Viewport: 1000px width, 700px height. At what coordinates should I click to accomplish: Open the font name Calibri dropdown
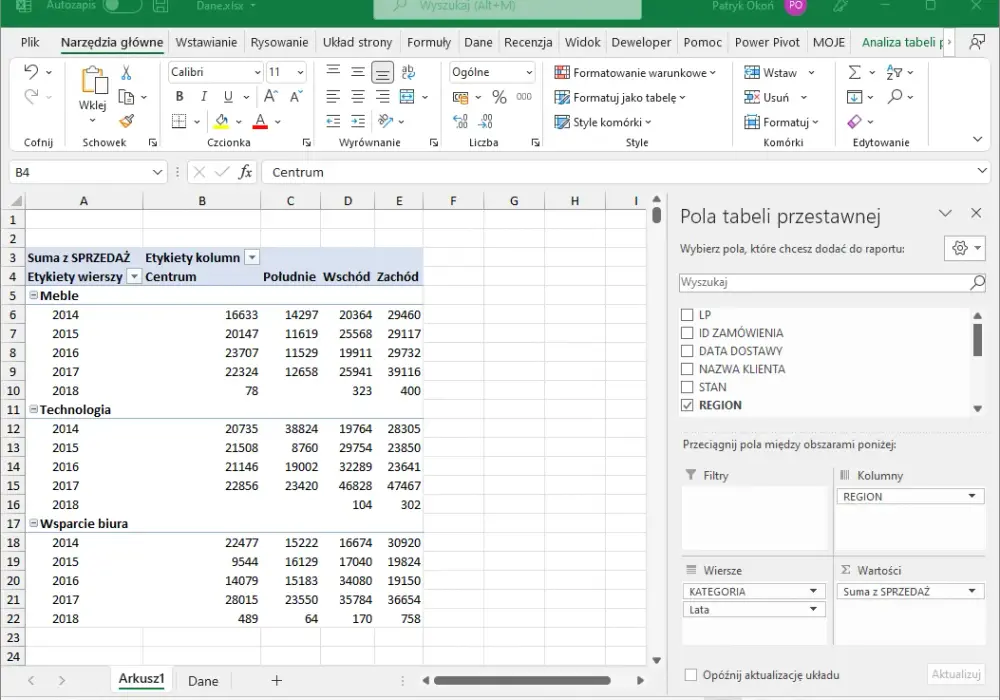tap(257, 73)
